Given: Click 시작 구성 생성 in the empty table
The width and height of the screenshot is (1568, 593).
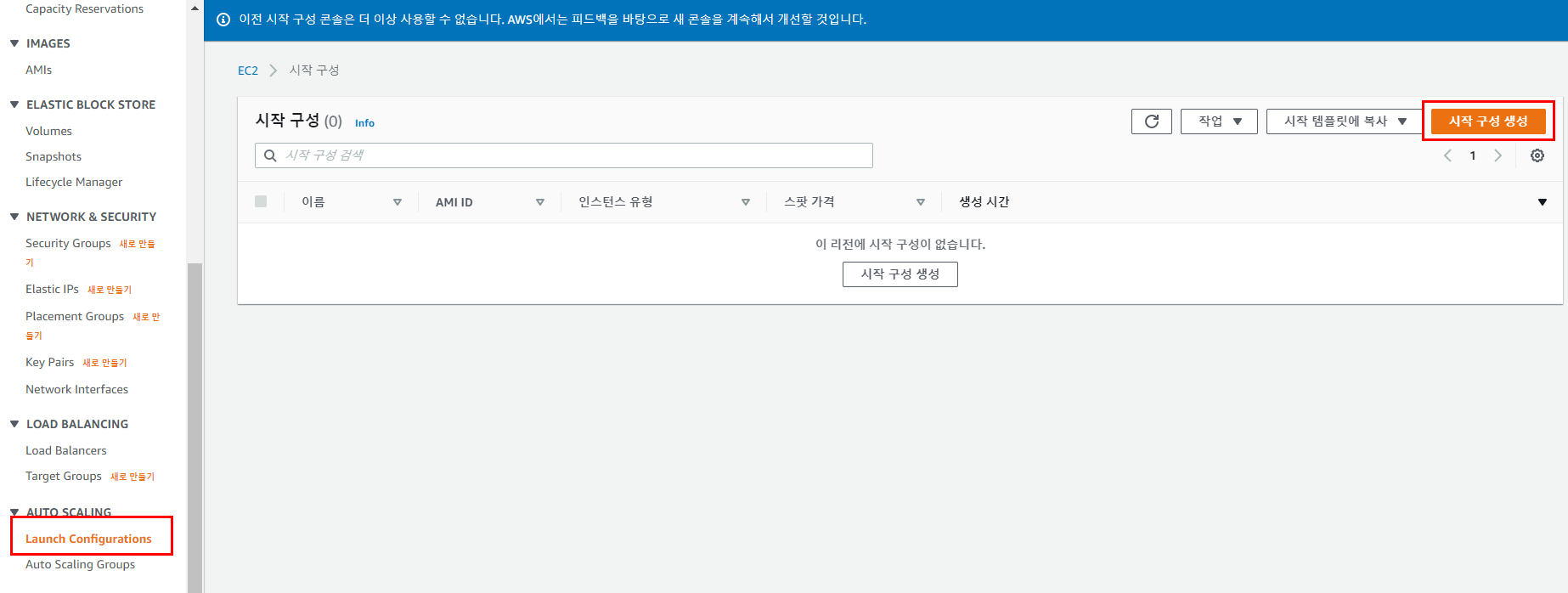Looking at the screenshot, I should point(900,274).
